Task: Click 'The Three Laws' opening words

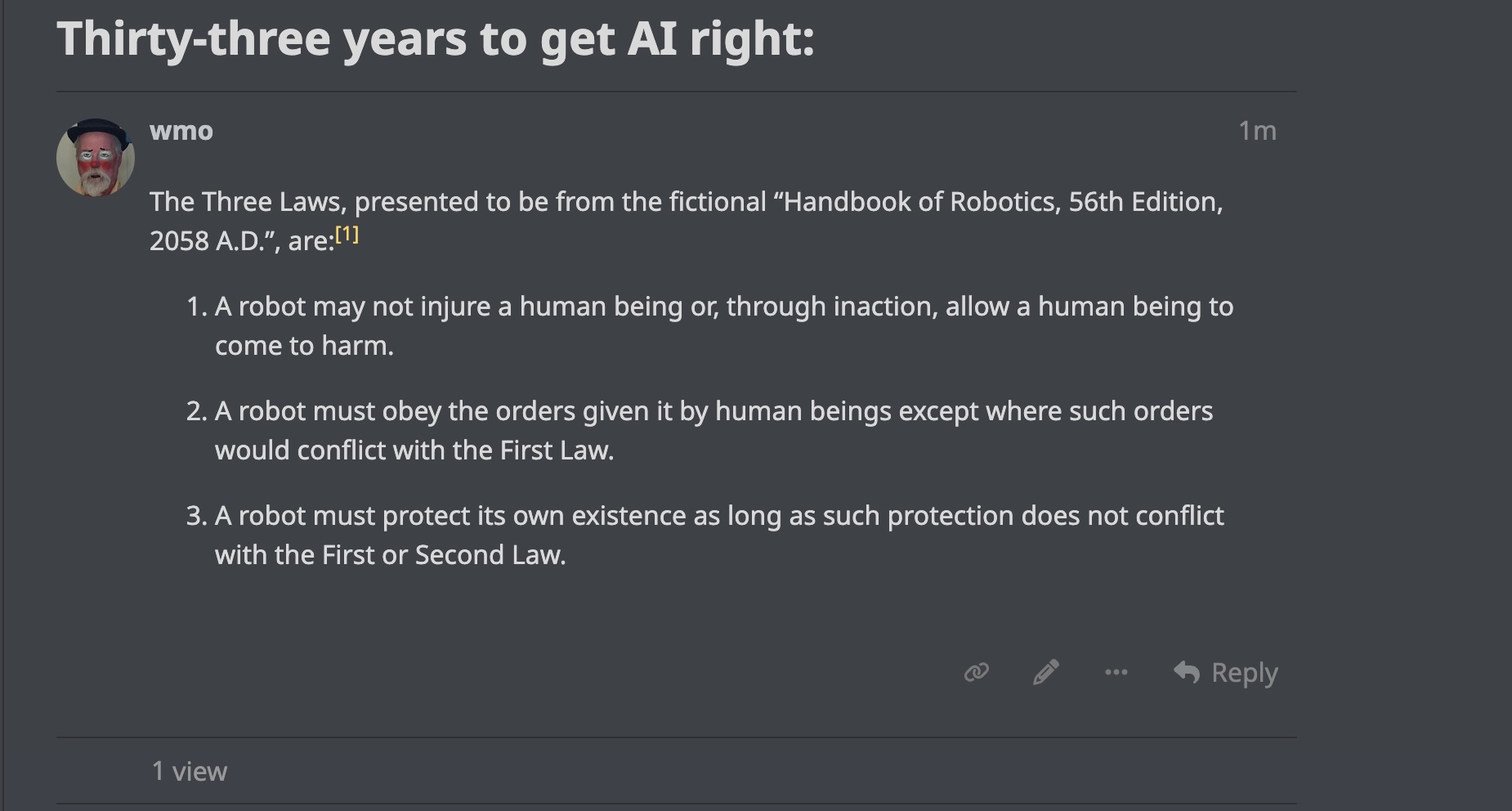Action: pos(247,202)
